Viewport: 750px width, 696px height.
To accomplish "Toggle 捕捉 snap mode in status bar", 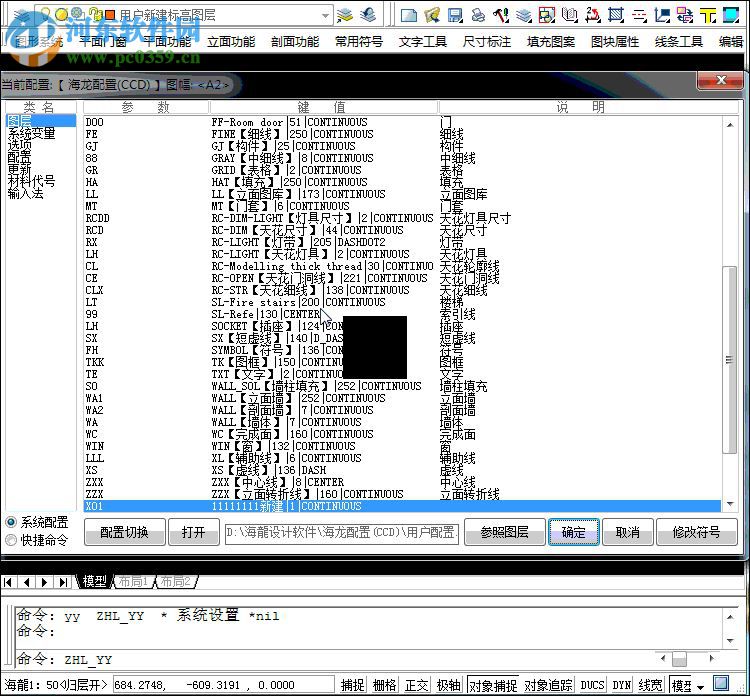I will tap(353, 685).
